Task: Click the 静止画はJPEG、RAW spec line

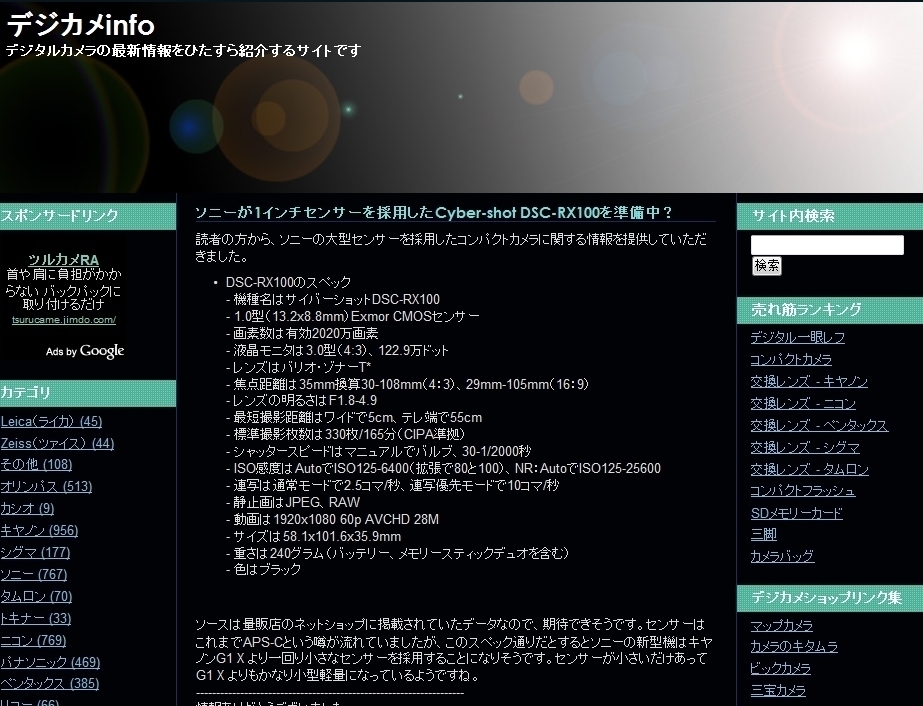Action: tap(293, 503)
